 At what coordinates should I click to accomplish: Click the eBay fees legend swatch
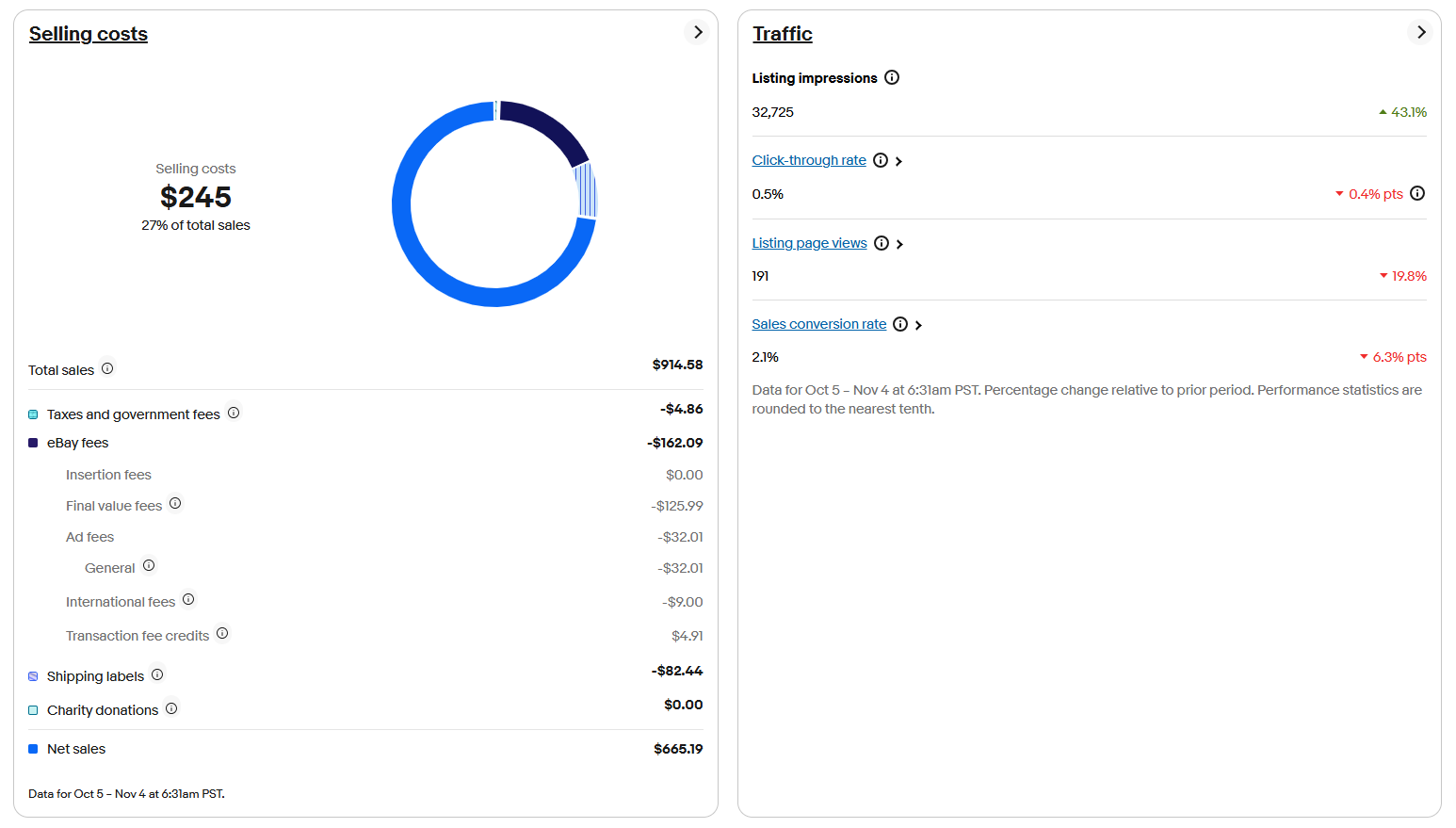pyautogui.click(x=33, y=443)
